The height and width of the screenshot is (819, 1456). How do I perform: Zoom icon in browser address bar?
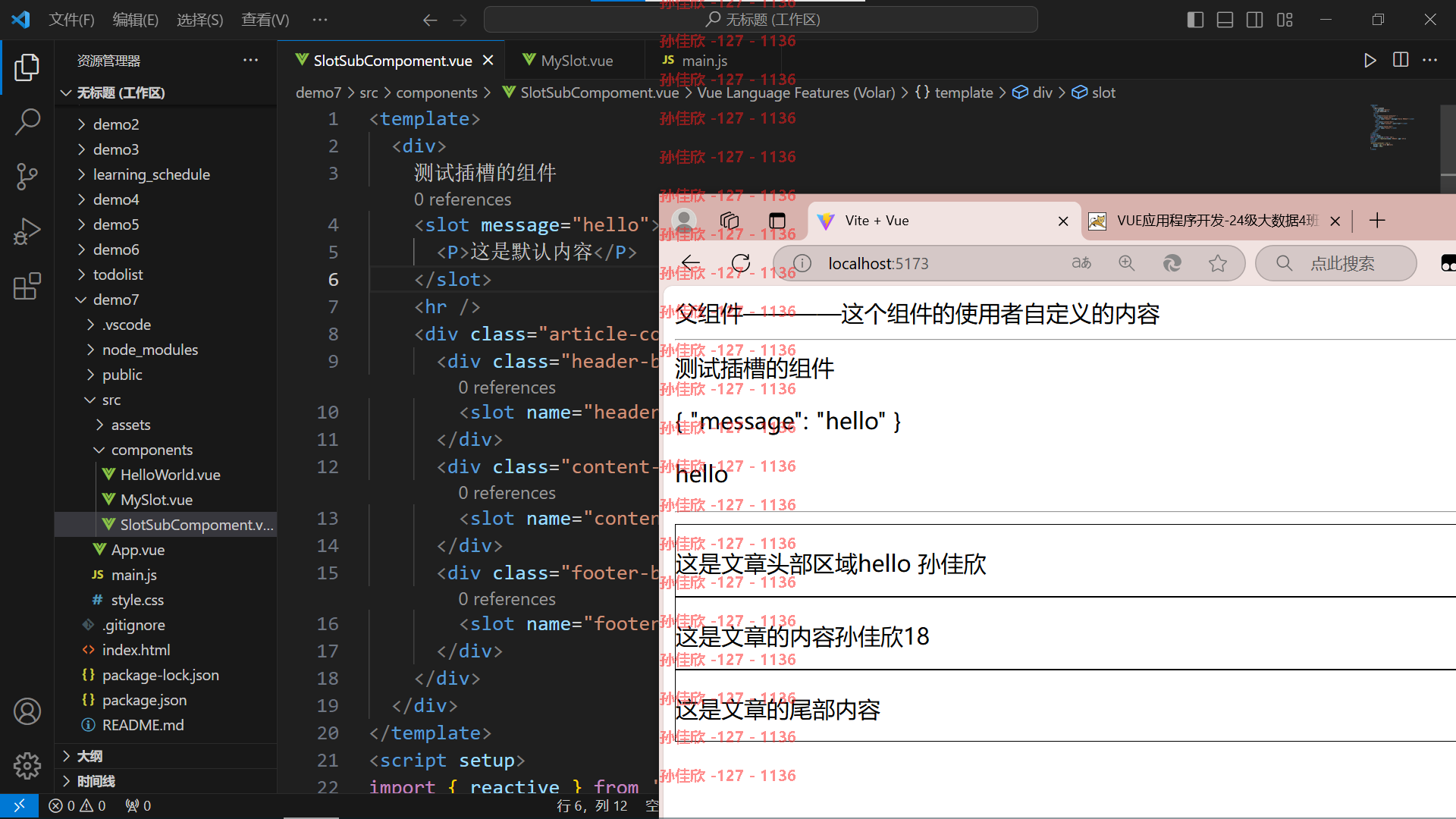click(x=1127, y=263)
